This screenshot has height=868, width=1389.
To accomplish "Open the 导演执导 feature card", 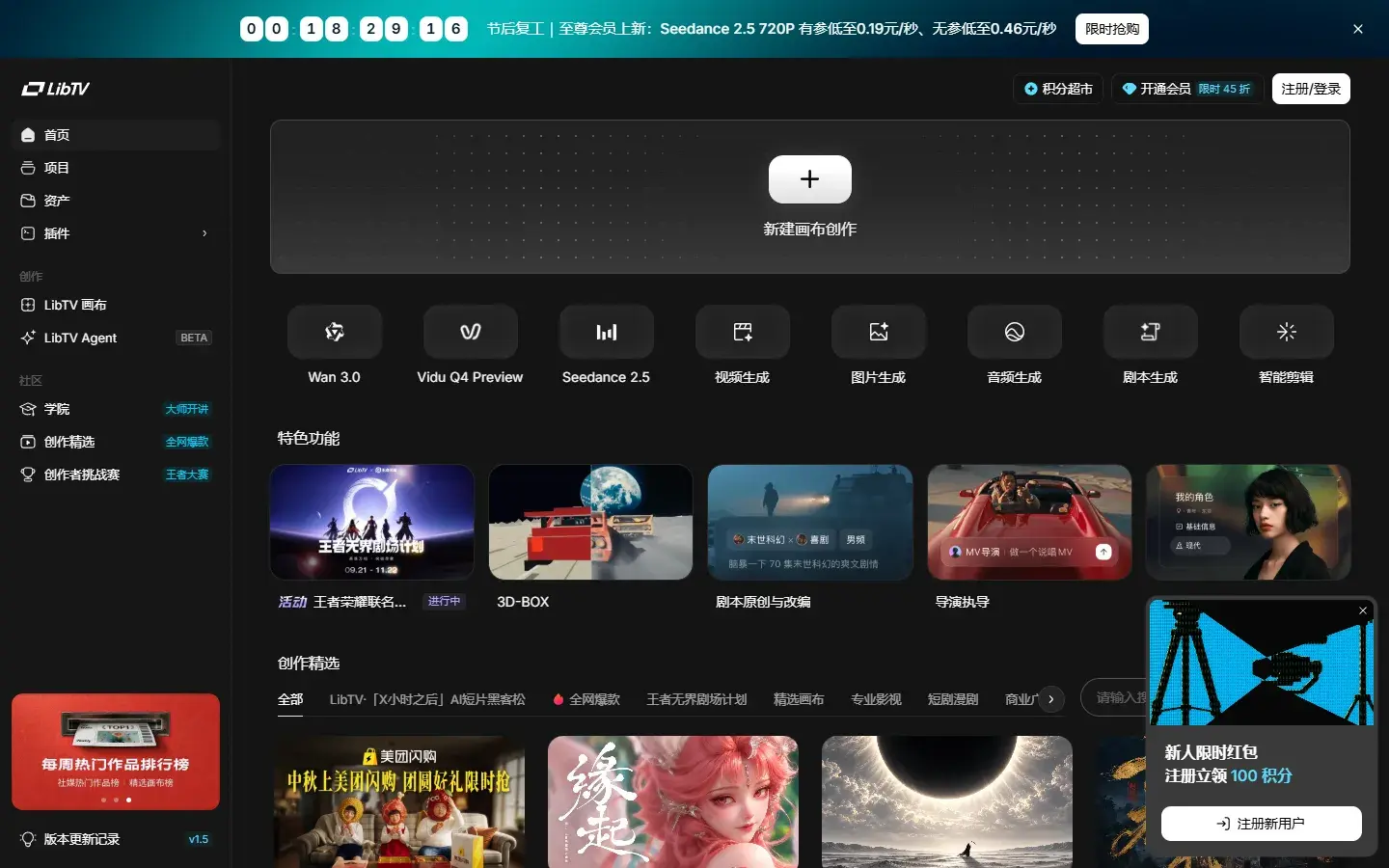I will coord(1029,522).
